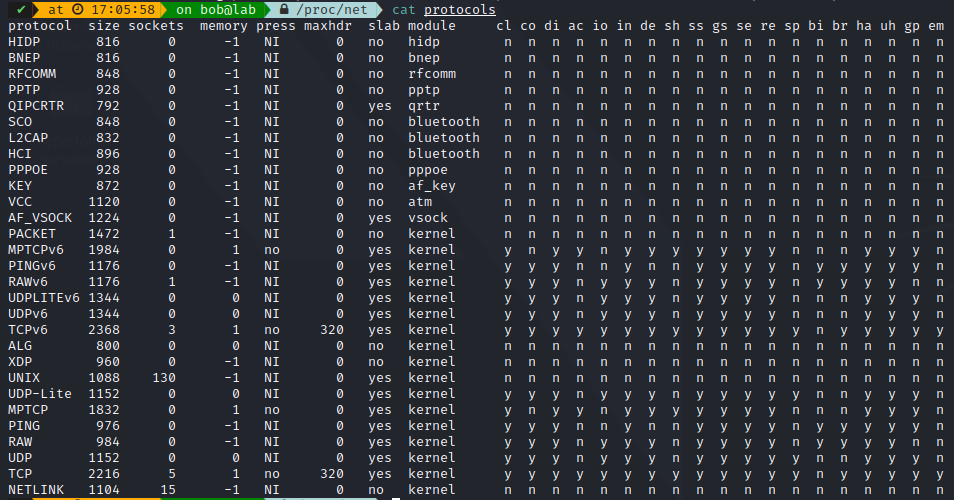Image resolution: width=954 pixels, height=500 pixels.
Task: Click module name 'qrtr'
Action: [423, 106]
